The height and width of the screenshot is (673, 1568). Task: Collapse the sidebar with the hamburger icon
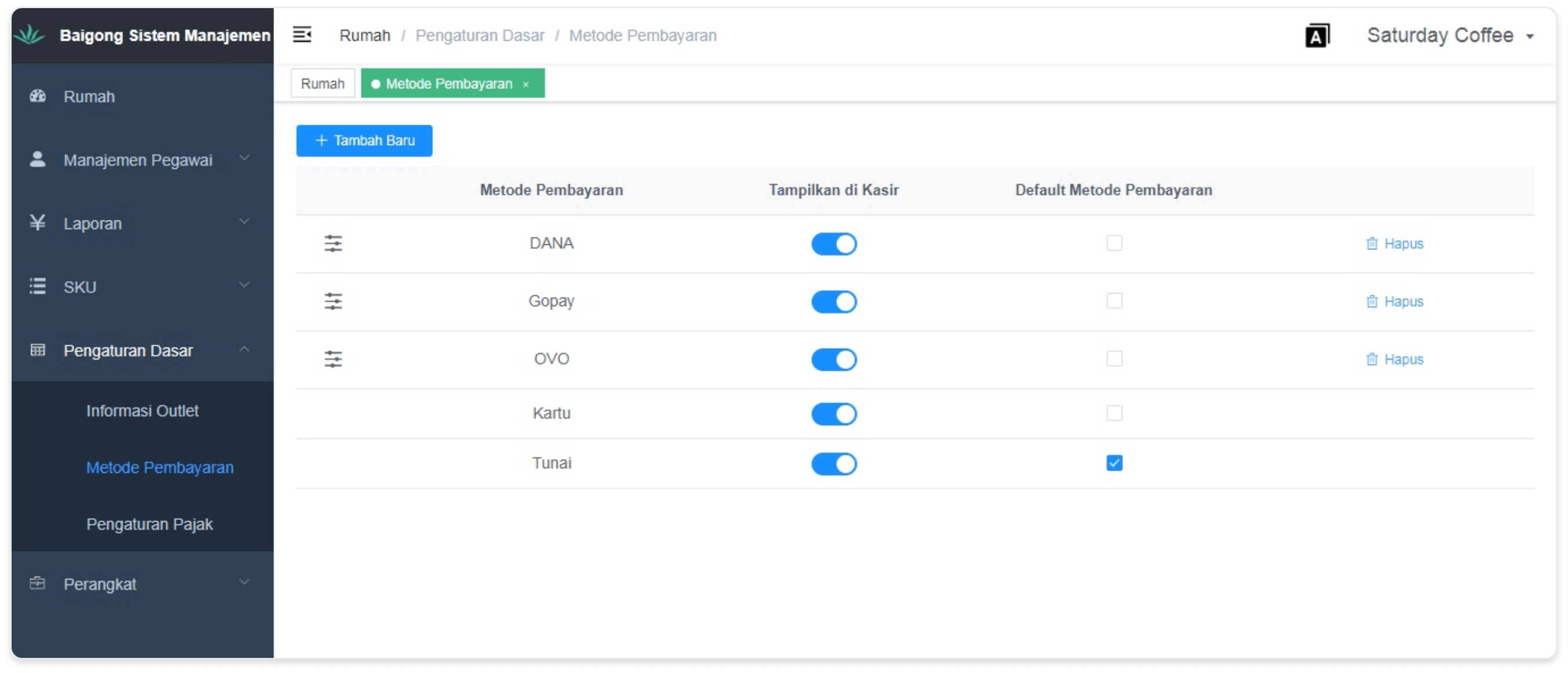coord(302,35)
